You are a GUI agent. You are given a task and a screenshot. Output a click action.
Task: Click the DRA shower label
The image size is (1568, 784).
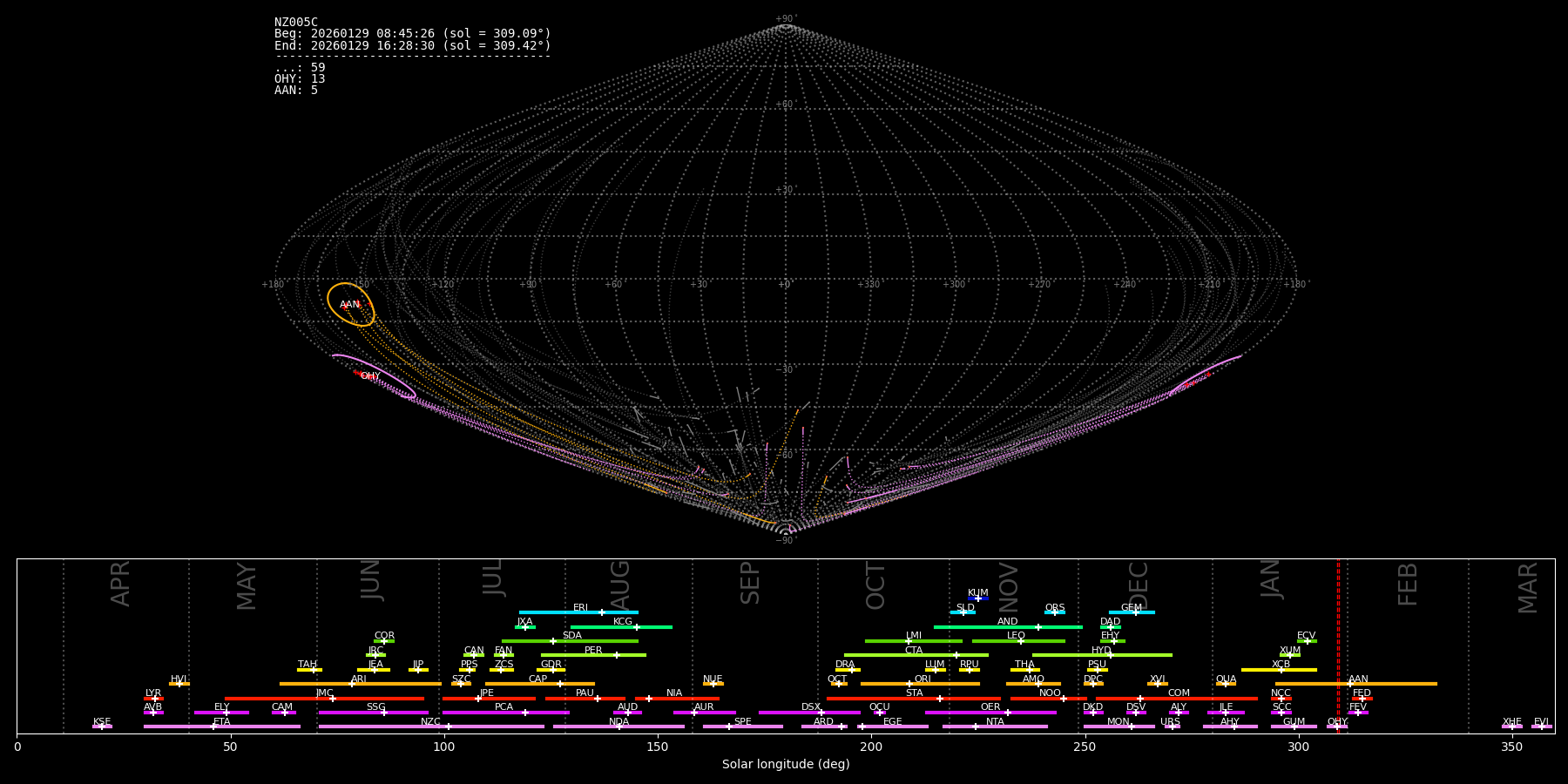(845, 665)
